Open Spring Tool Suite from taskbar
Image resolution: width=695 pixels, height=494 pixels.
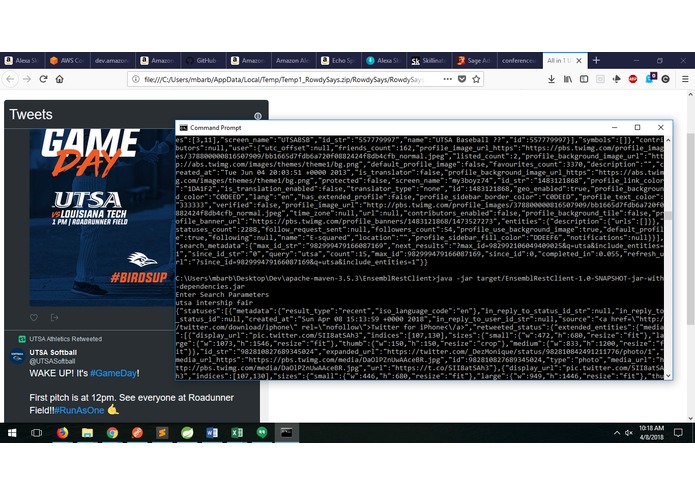tap(187, 432)
